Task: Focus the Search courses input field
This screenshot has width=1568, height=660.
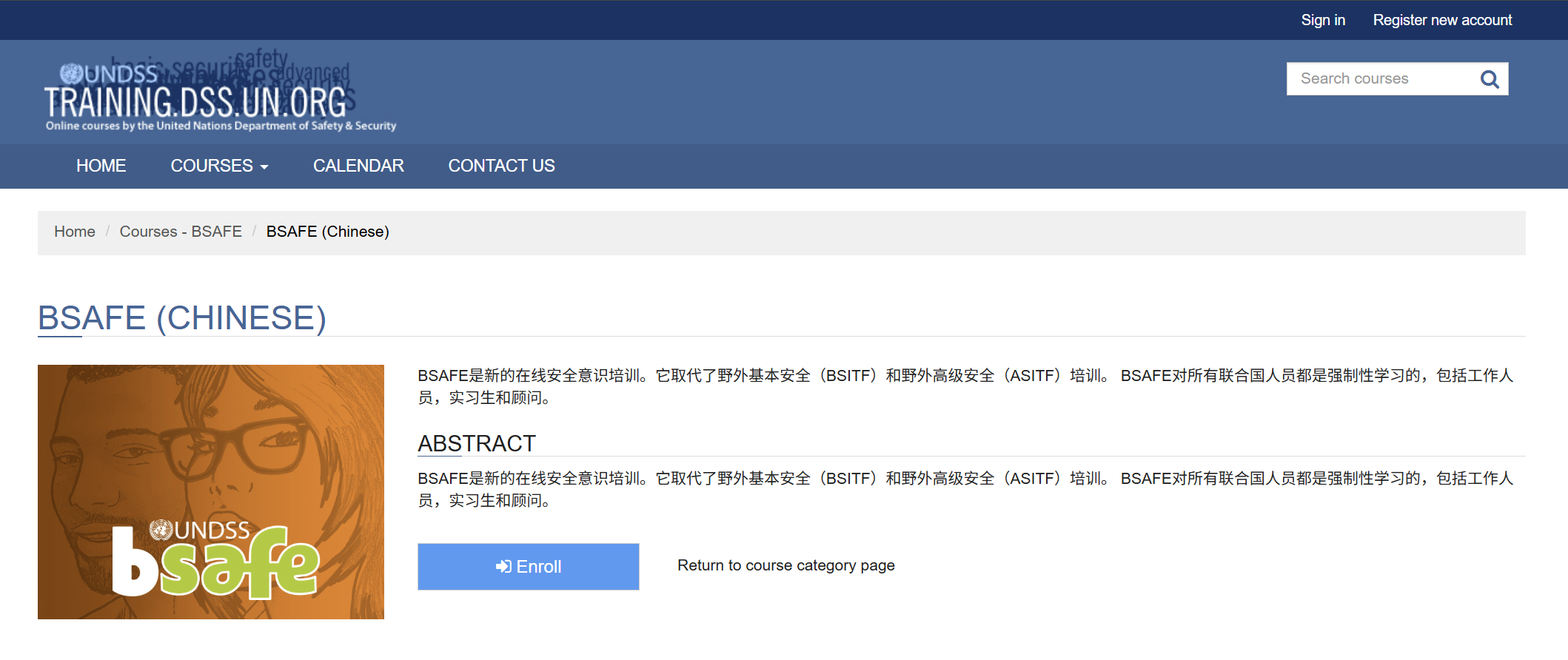Action: [x=1380, y=79]
